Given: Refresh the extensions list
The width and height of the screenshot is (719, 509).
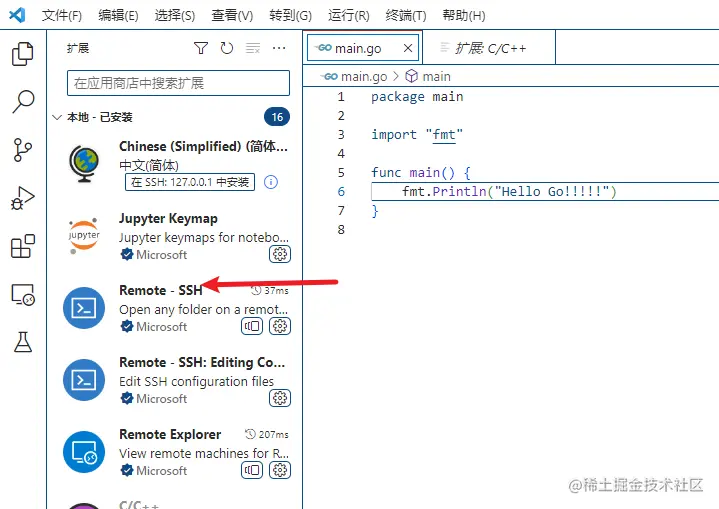Looking at the screenshot, I should 227,48.
